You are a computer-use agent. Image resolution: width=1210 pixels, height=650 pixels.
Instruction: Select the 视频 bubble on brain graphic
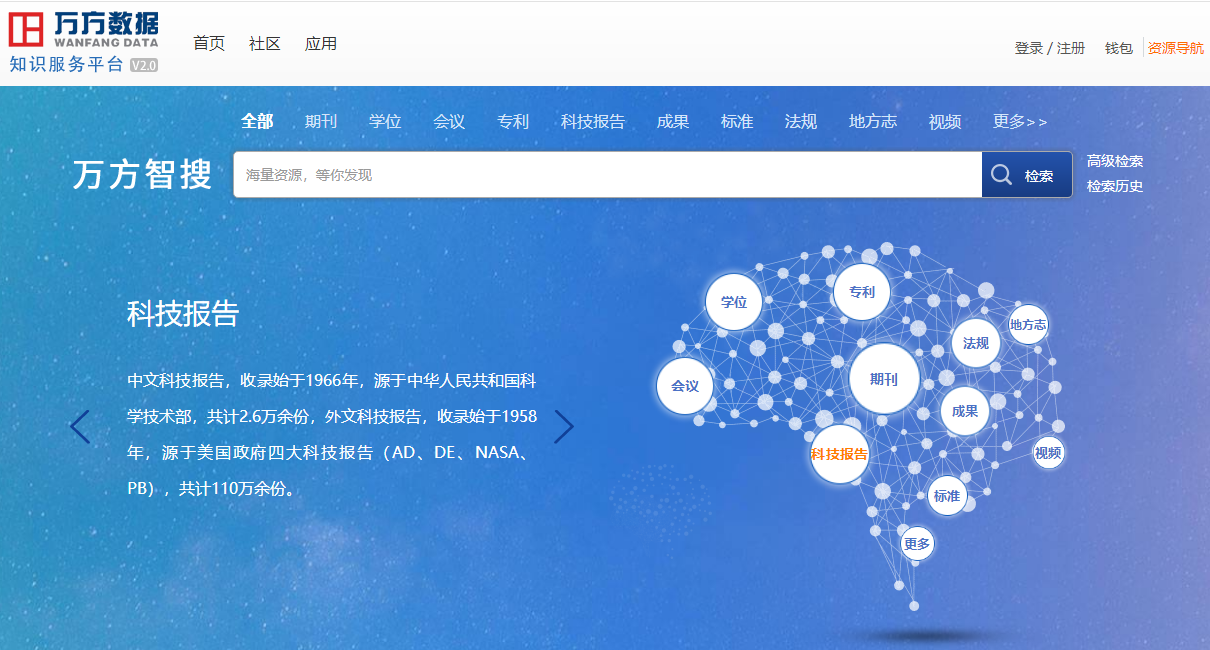[1048, 453]
